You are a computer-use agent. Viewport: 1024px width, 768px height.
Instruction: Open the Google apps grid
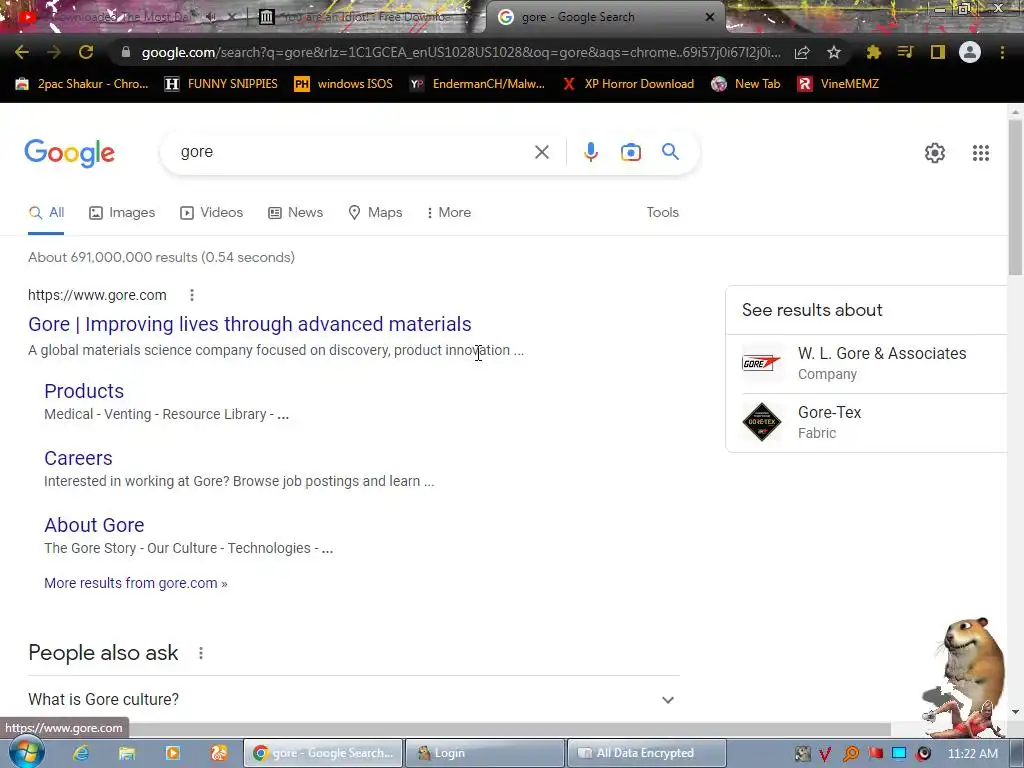[980, 153]
